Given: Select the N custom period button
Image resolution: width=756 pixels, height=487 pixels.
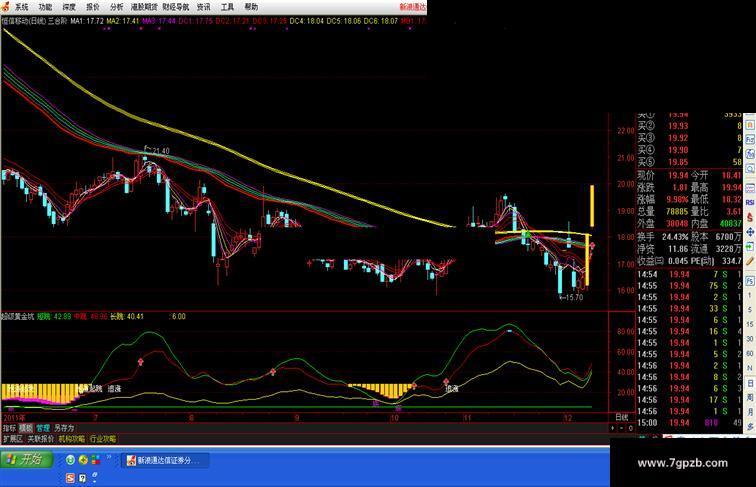Looking at the screenshot, I should (x=750, y=368).
